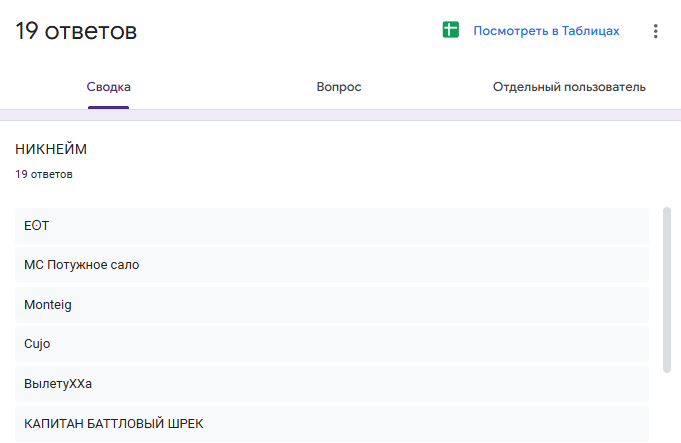This screenshot has width=681, height=443.
Task: Click the «КАПИТАН БАТТЛОВЫЙ ШРЕК» answer
Action: click(113, 423)
